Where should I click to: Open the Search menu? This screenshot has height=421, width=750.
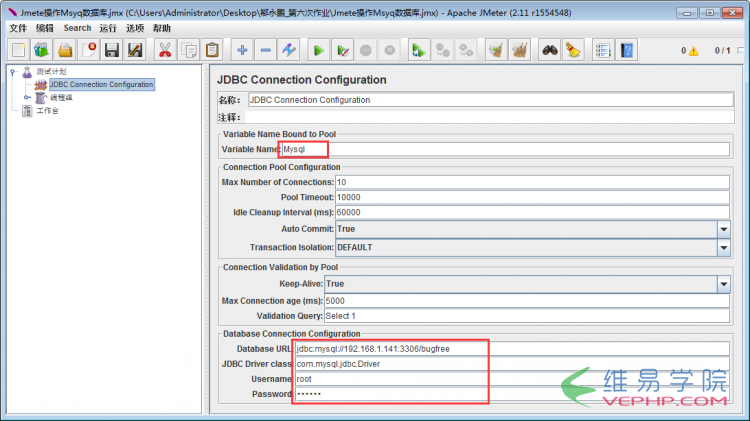pos(77,28)
